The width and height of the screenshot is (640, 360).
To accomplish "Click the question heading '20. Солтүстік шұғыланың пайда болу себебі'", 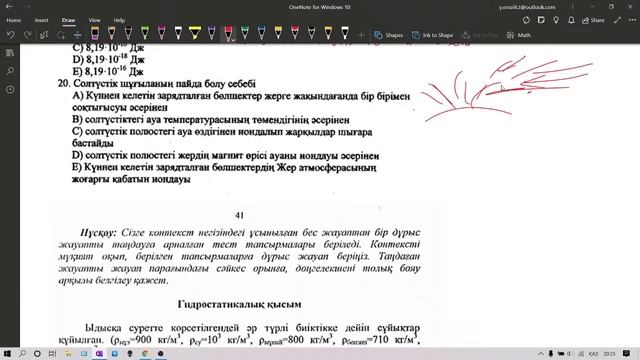I will coord(157,84).
